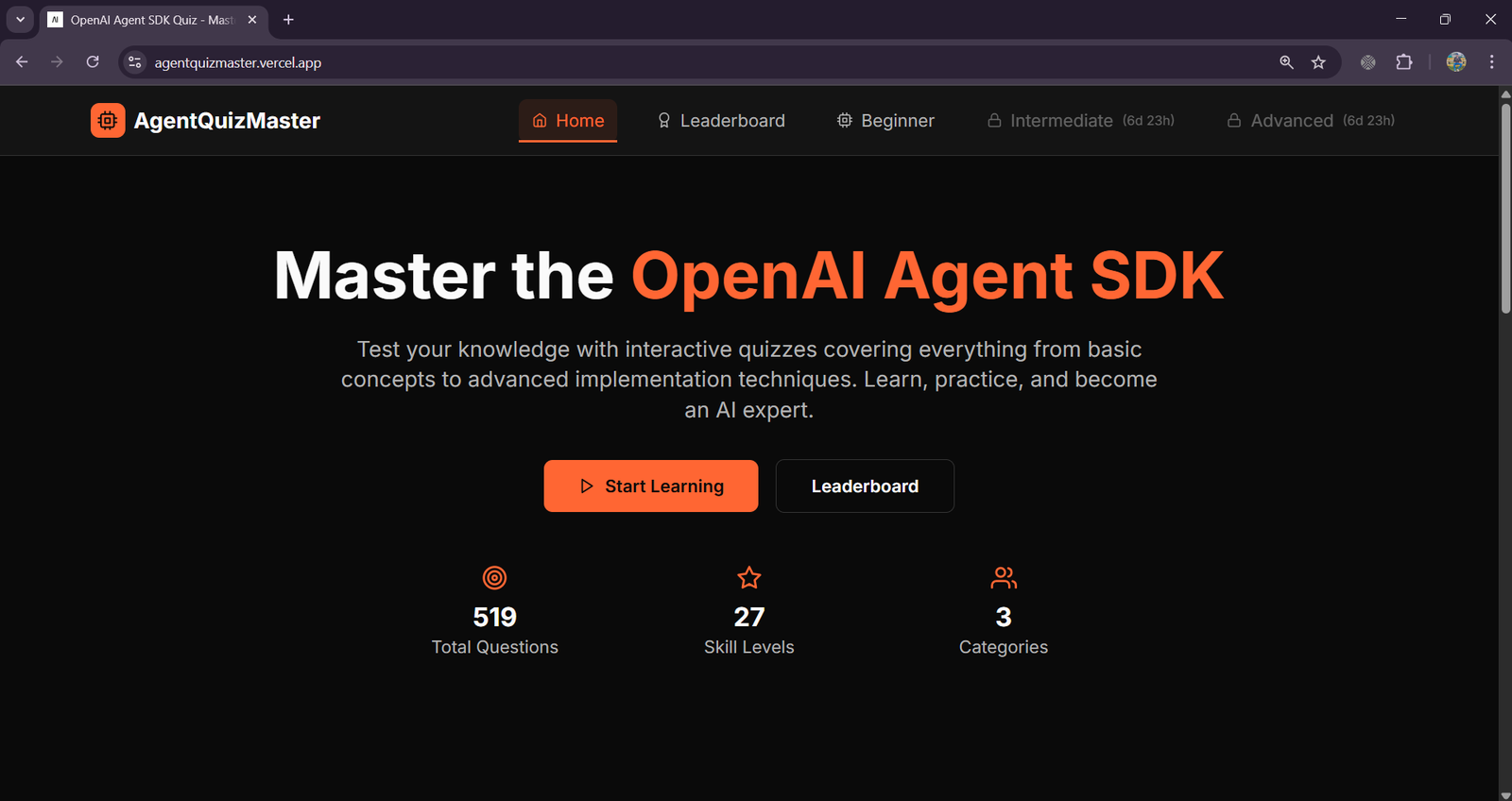Select the locked Intermediate nav tab

(1081, 120)
